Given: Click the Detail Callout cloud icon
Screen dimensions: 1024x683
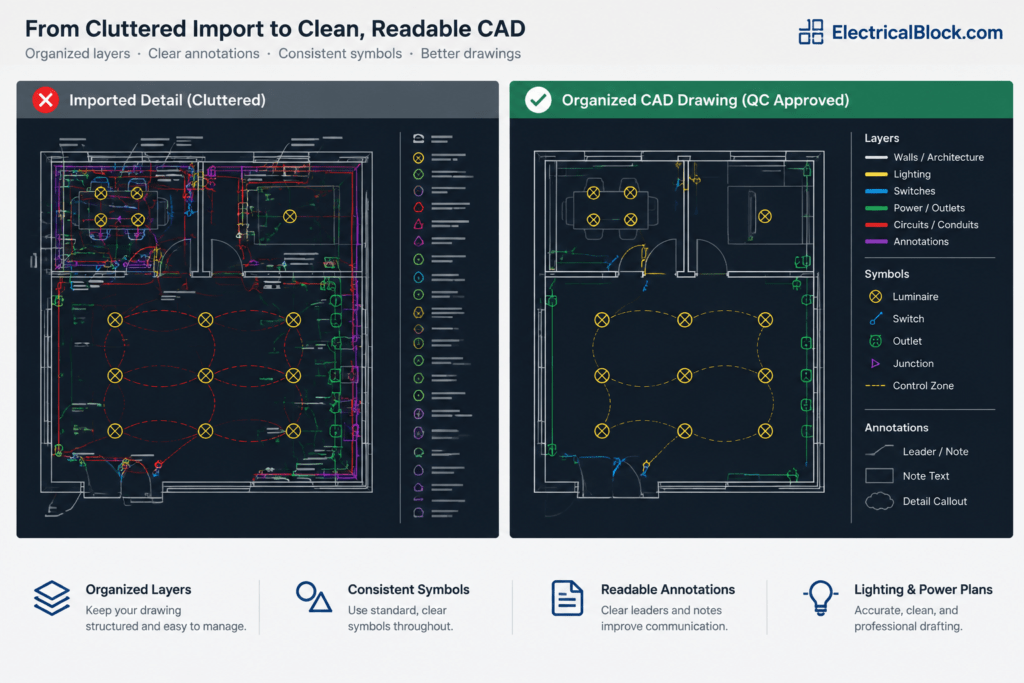Looking at the screenshot, I should click(879, 501).
